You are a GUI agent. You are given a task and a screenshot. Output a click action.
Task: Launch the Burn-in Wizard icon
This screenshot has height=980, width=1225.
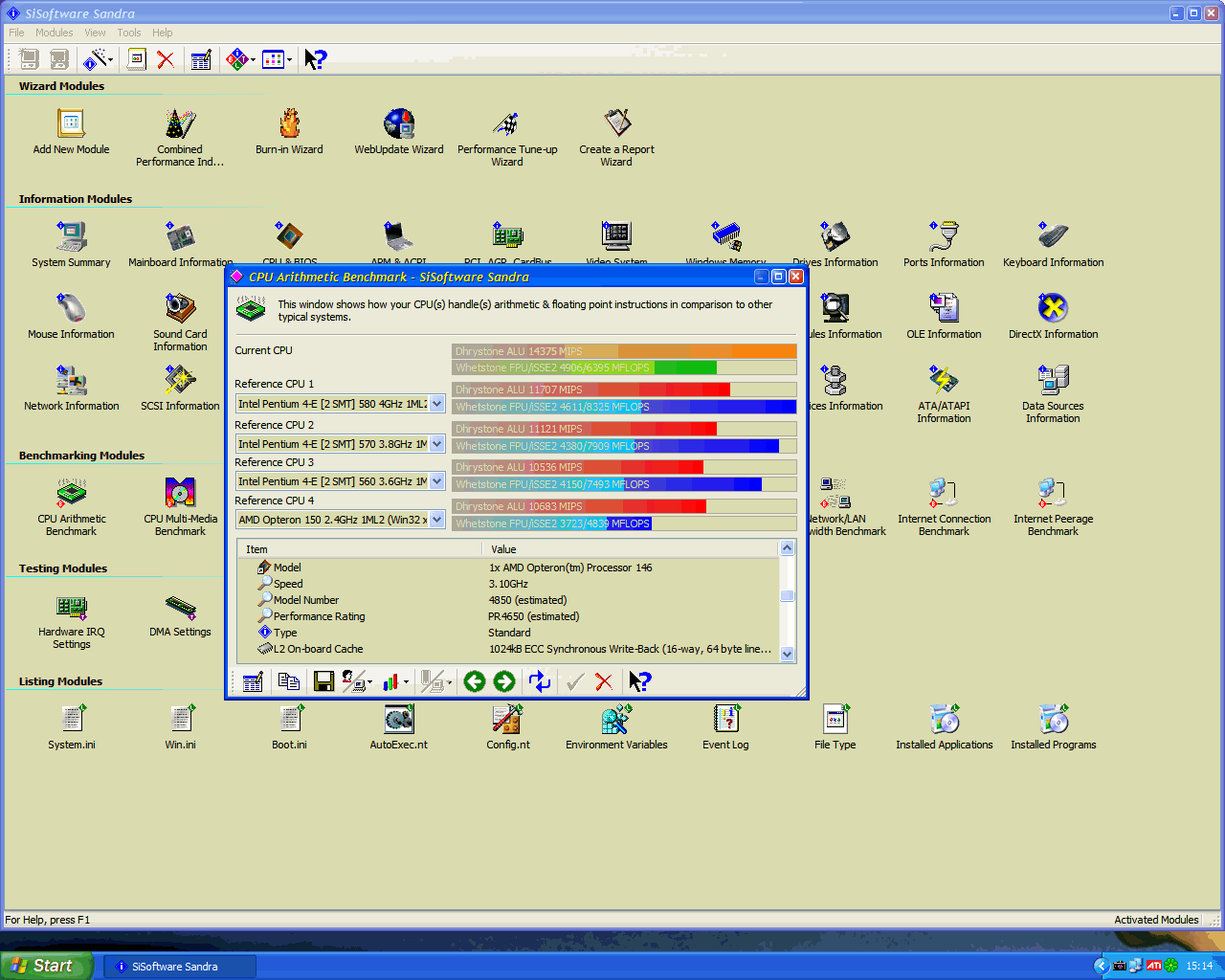(289, 124)
